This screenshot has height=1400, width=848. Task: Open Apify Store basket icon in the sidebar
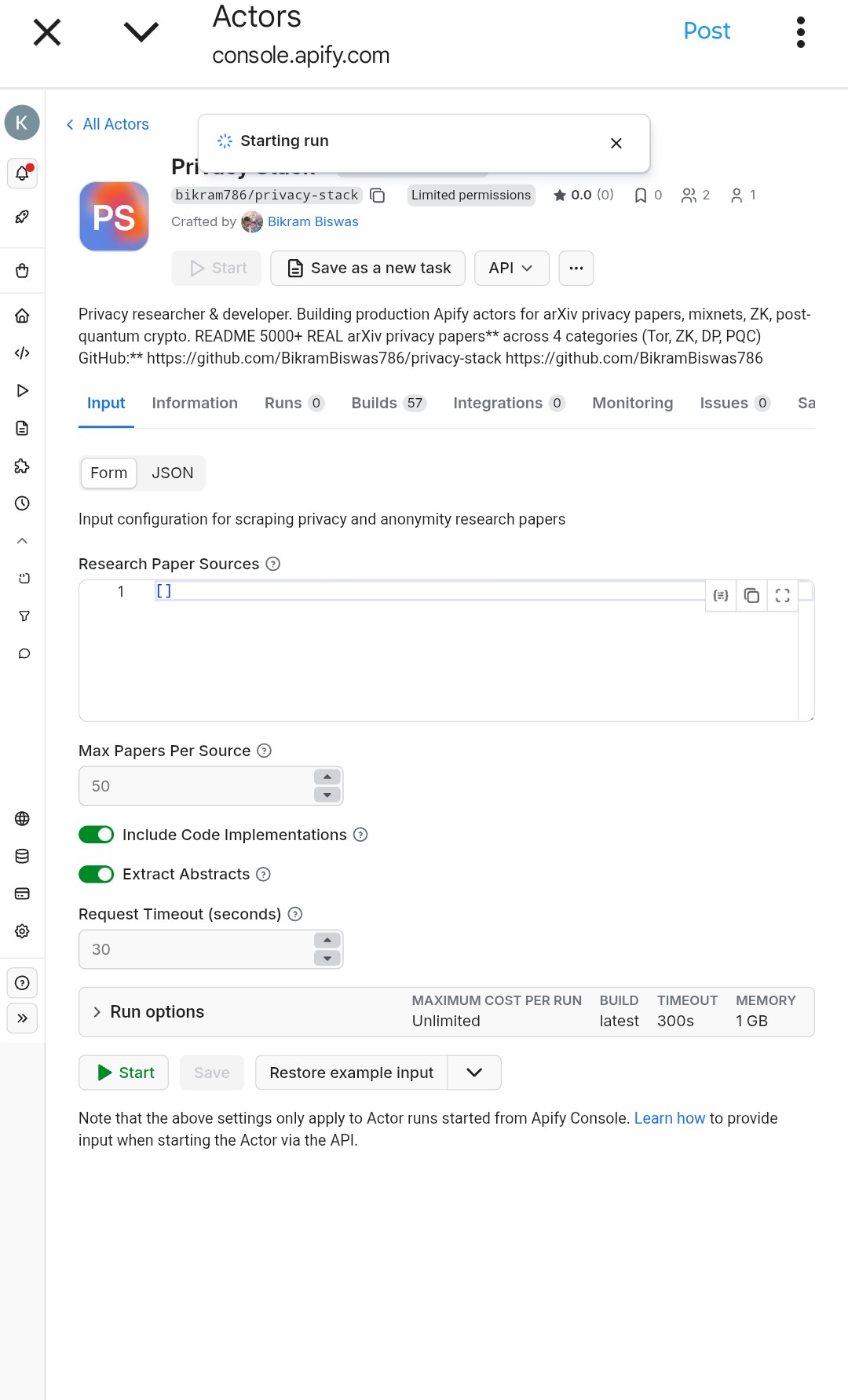[22, 271]
